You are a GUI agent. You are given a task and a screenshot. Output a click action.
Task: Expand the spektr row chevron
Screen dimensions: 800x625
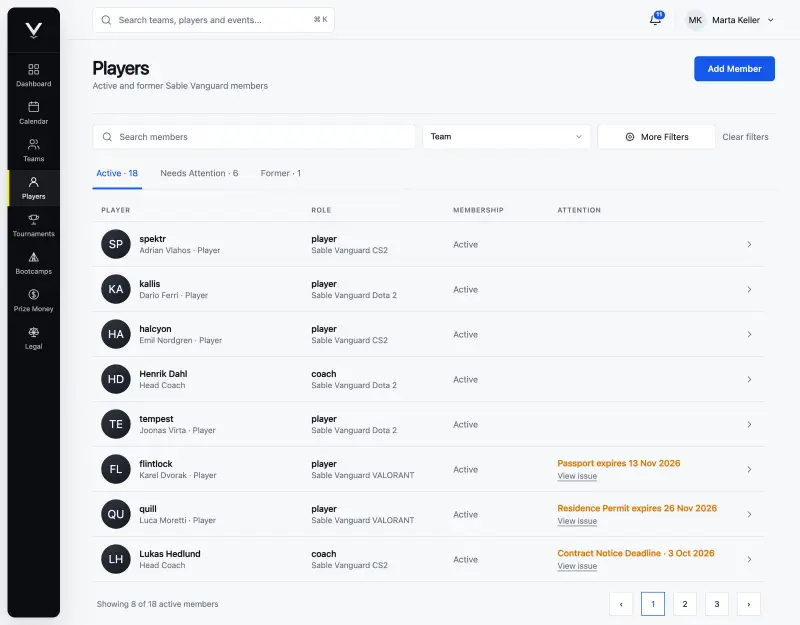(749, 244)
